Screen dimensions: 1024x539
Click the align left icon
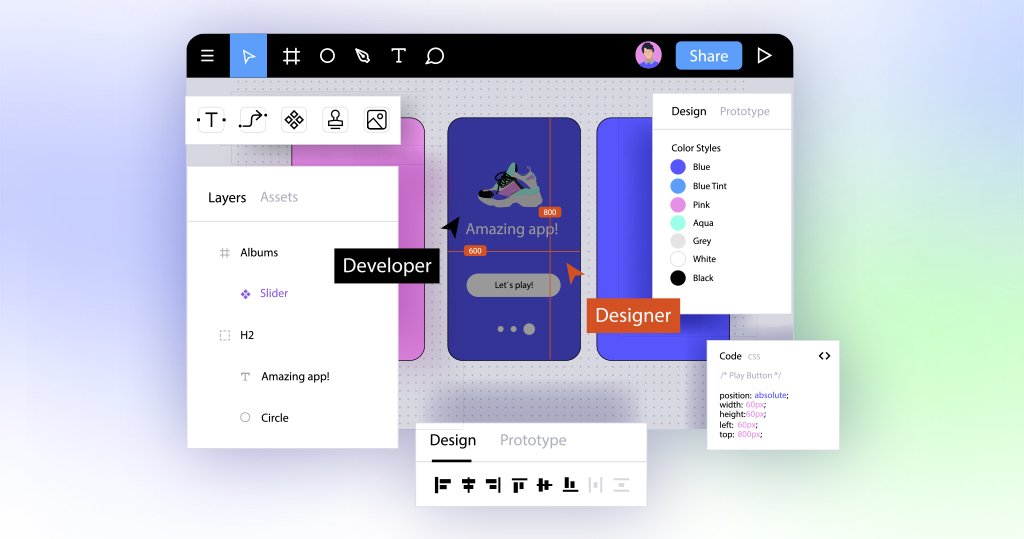click(442, 485)
